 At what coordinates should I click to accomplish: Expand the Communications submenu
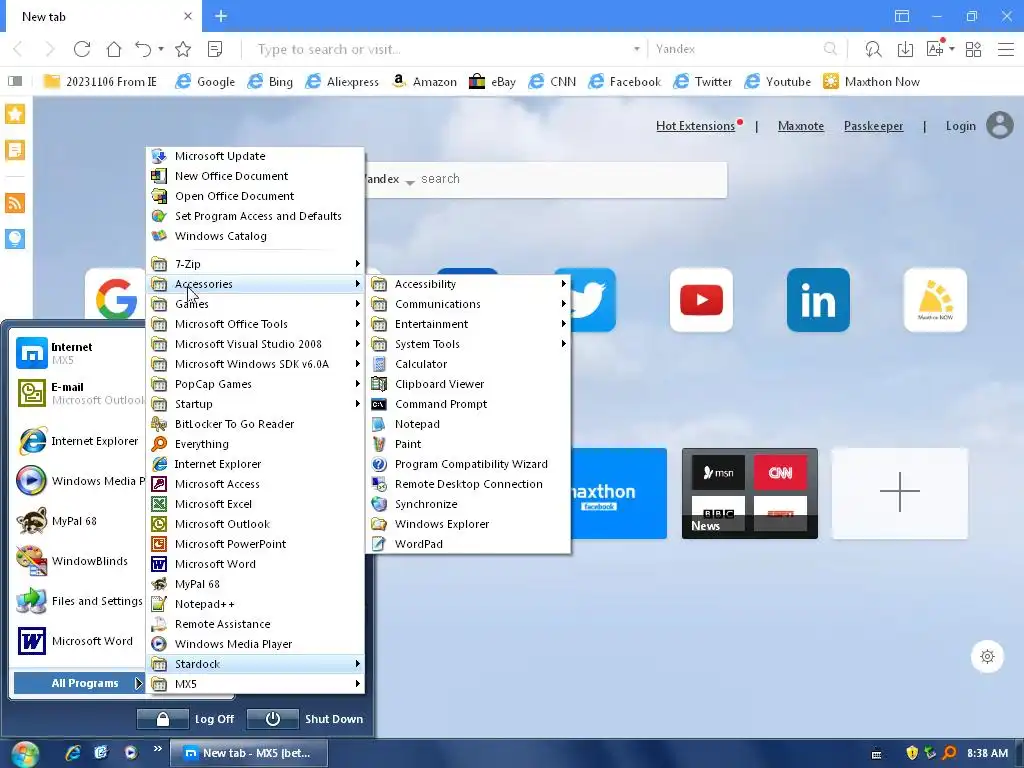[468, 304]
